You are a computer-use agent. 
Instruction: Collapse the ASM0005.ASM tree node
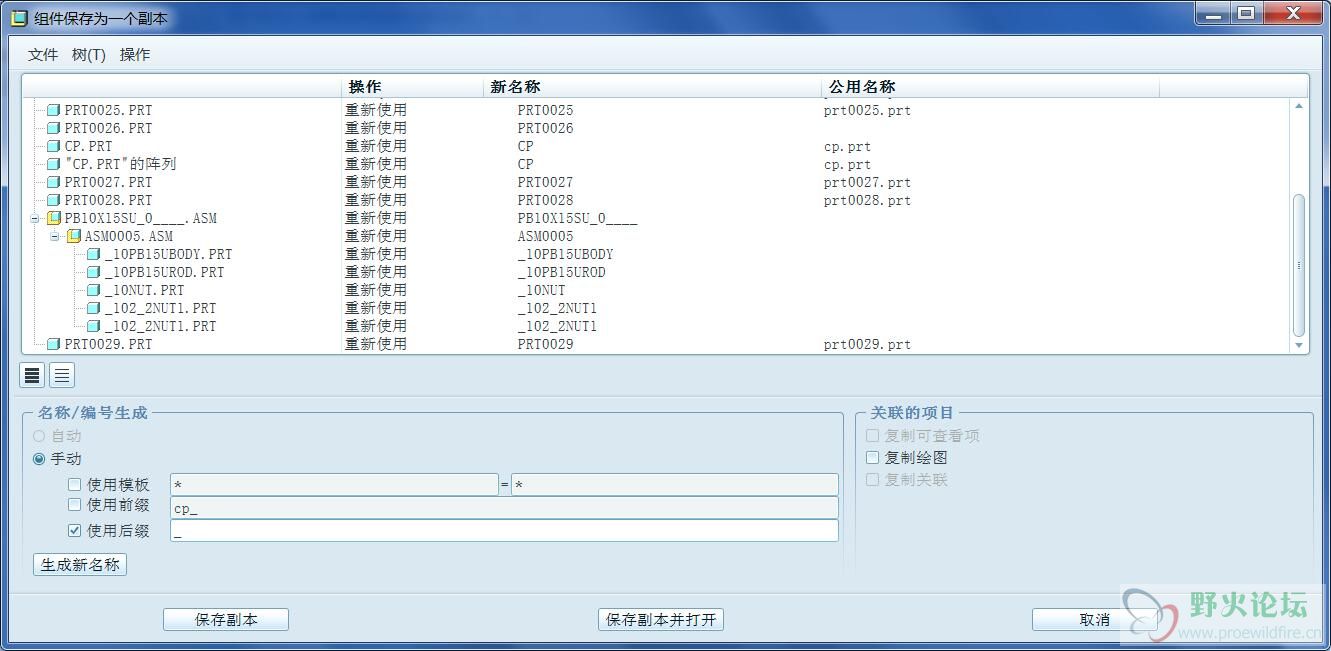55,236
